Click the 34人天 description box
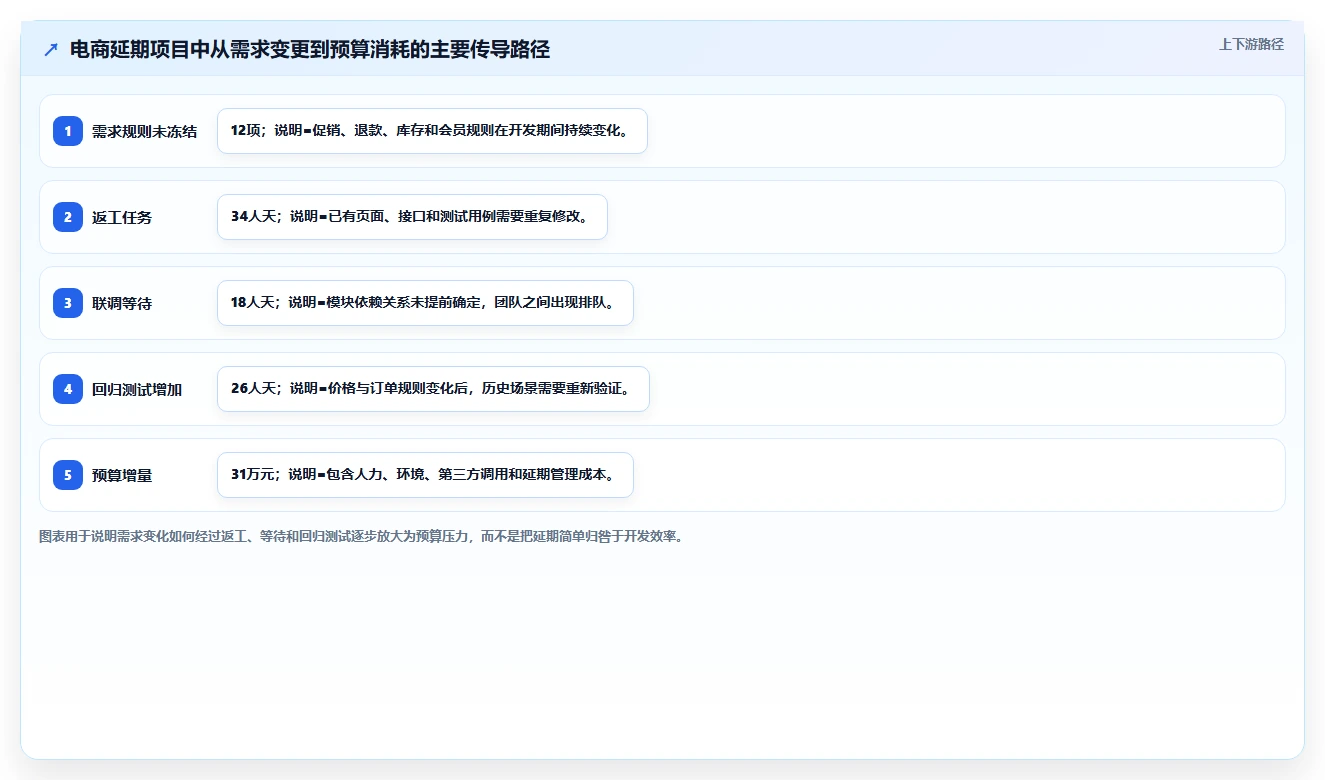This screenshot has height=780, width=1325. (x=412, y=217)
